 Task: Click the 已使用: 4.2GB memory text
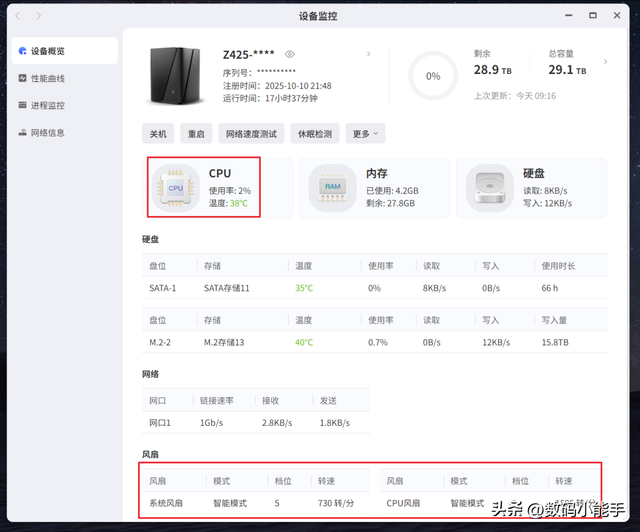(x=392, y=191)
